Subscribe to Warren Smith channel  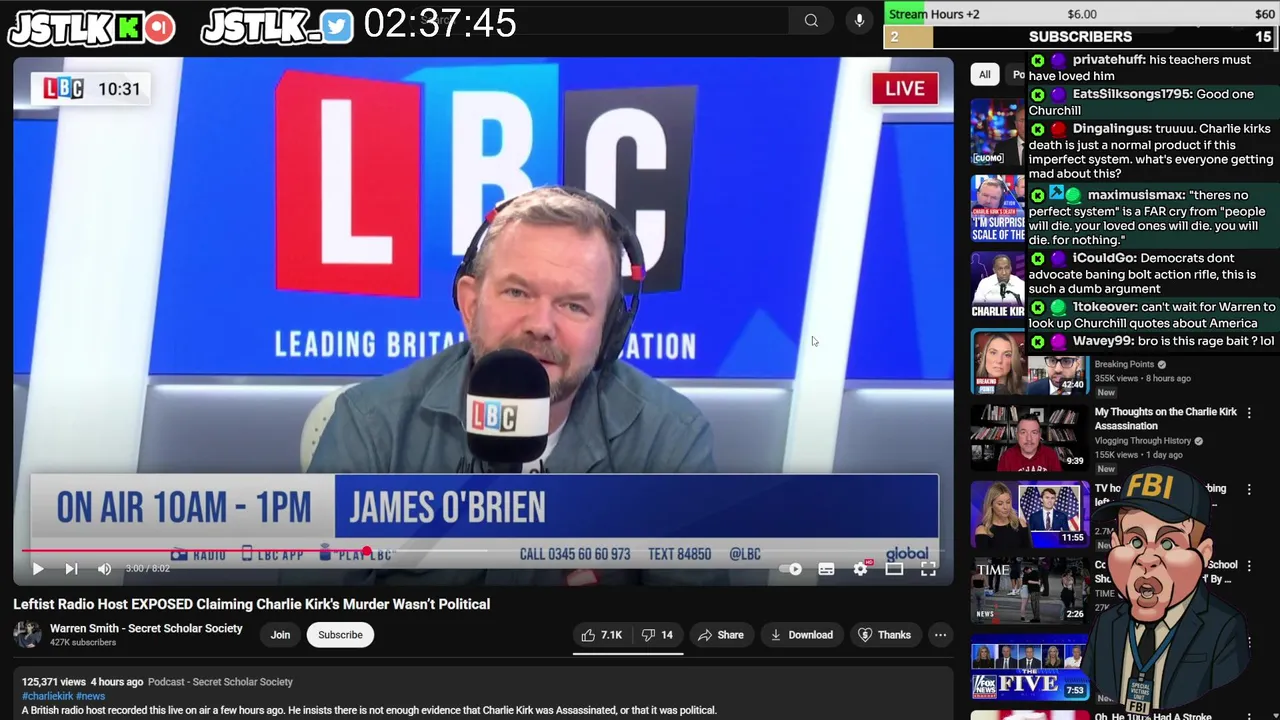tap(340, 635)
